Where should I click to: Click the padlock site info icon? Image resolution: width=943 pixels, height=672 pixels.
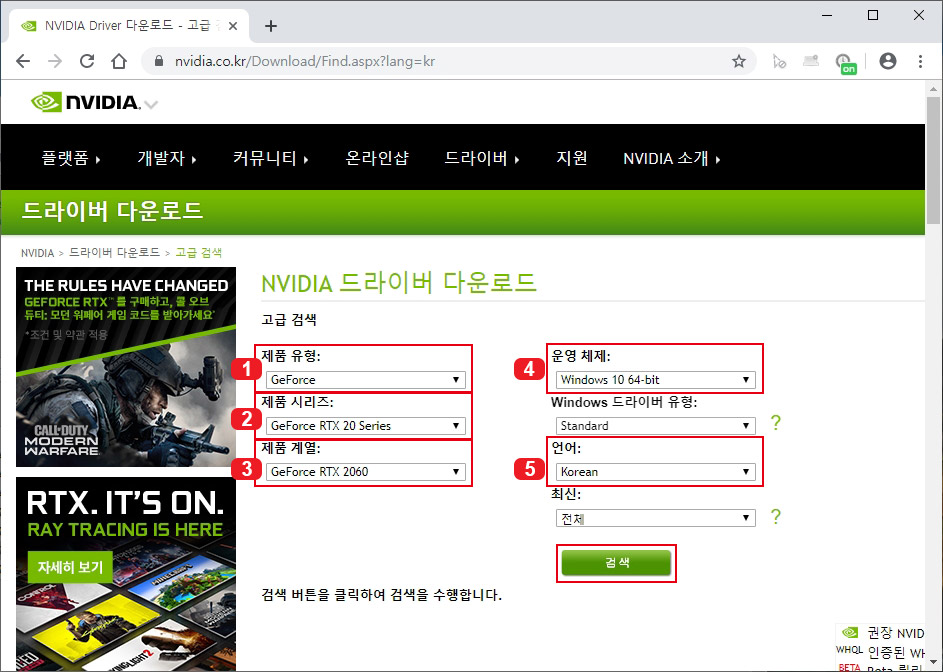tap(159, 61)
